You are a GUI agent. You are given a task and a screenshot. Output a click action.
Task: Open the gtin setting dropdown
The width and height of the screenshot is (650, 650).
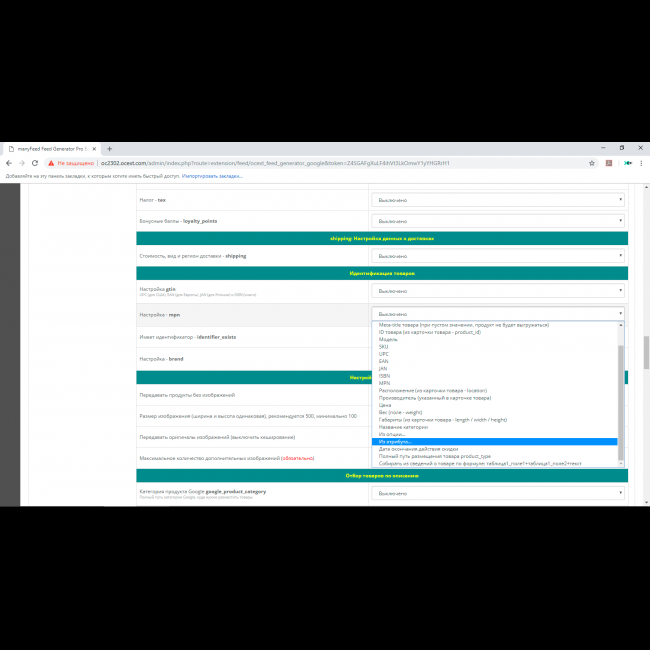[498, 291]
